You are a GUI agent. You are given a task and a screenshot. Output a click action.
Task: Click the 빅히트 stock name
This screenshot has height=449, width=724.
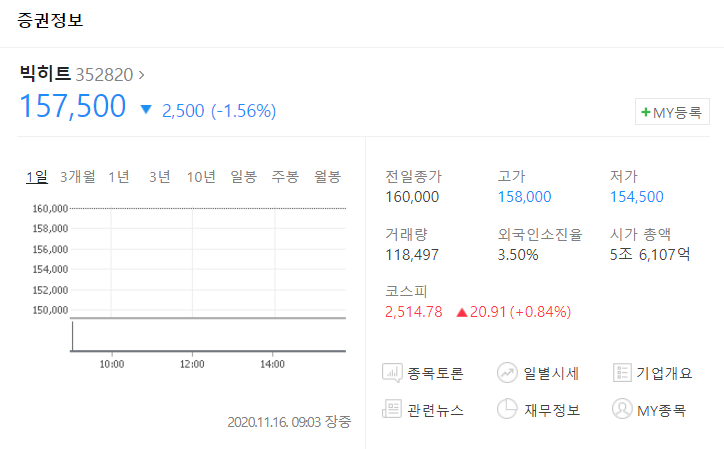point(45,73)
